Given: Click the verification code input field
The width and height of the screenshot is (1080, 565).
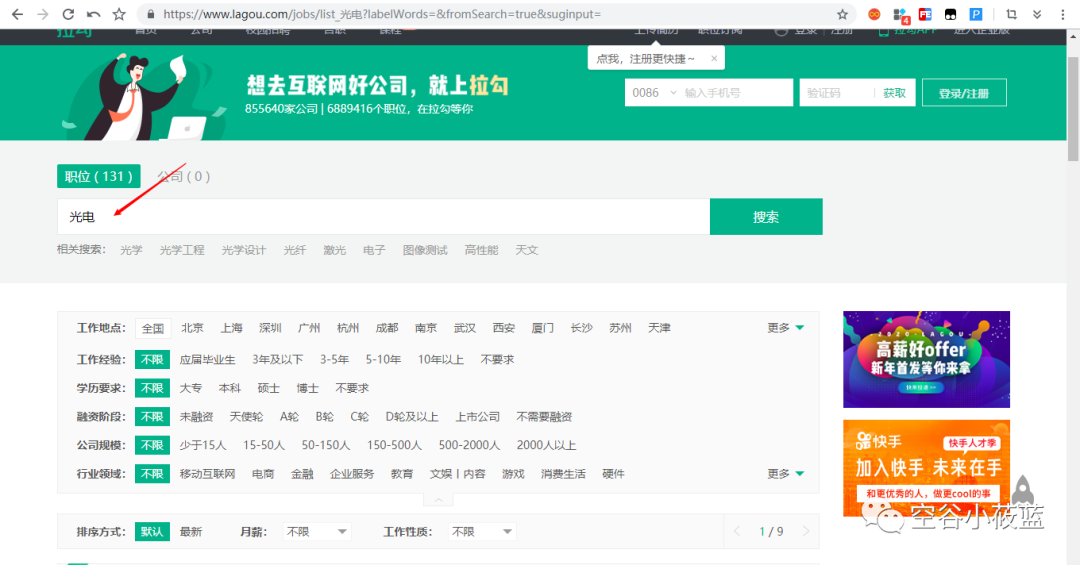Looking at the screenshot, I should [x=836, y=93].
